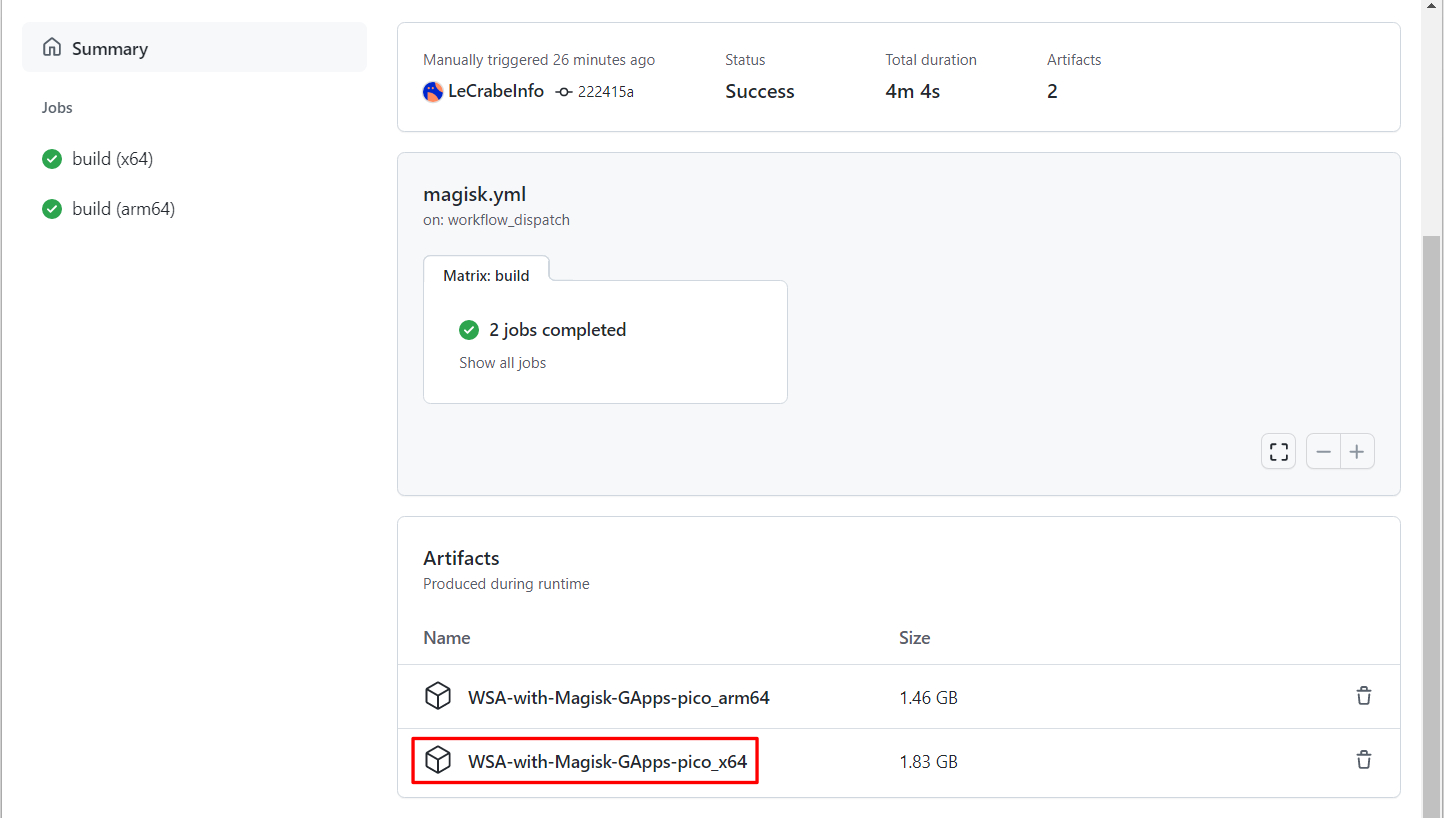
Task: Open commit 222415a
Action: tap(606, 92)
